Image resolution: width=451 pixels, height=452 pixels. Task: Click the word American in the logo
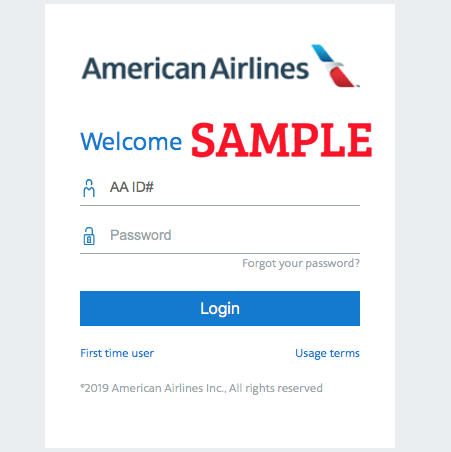click(144, 68)
